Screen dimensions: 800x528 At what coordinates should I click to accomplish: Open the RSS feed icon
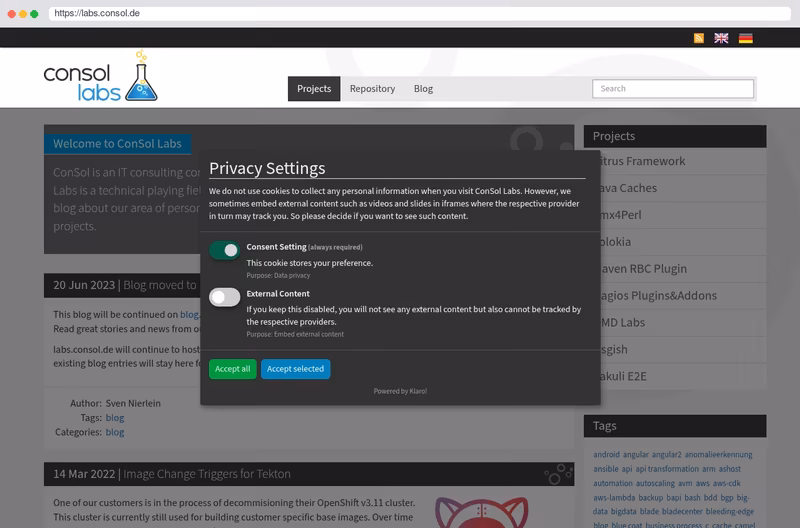tap(698, 38)
